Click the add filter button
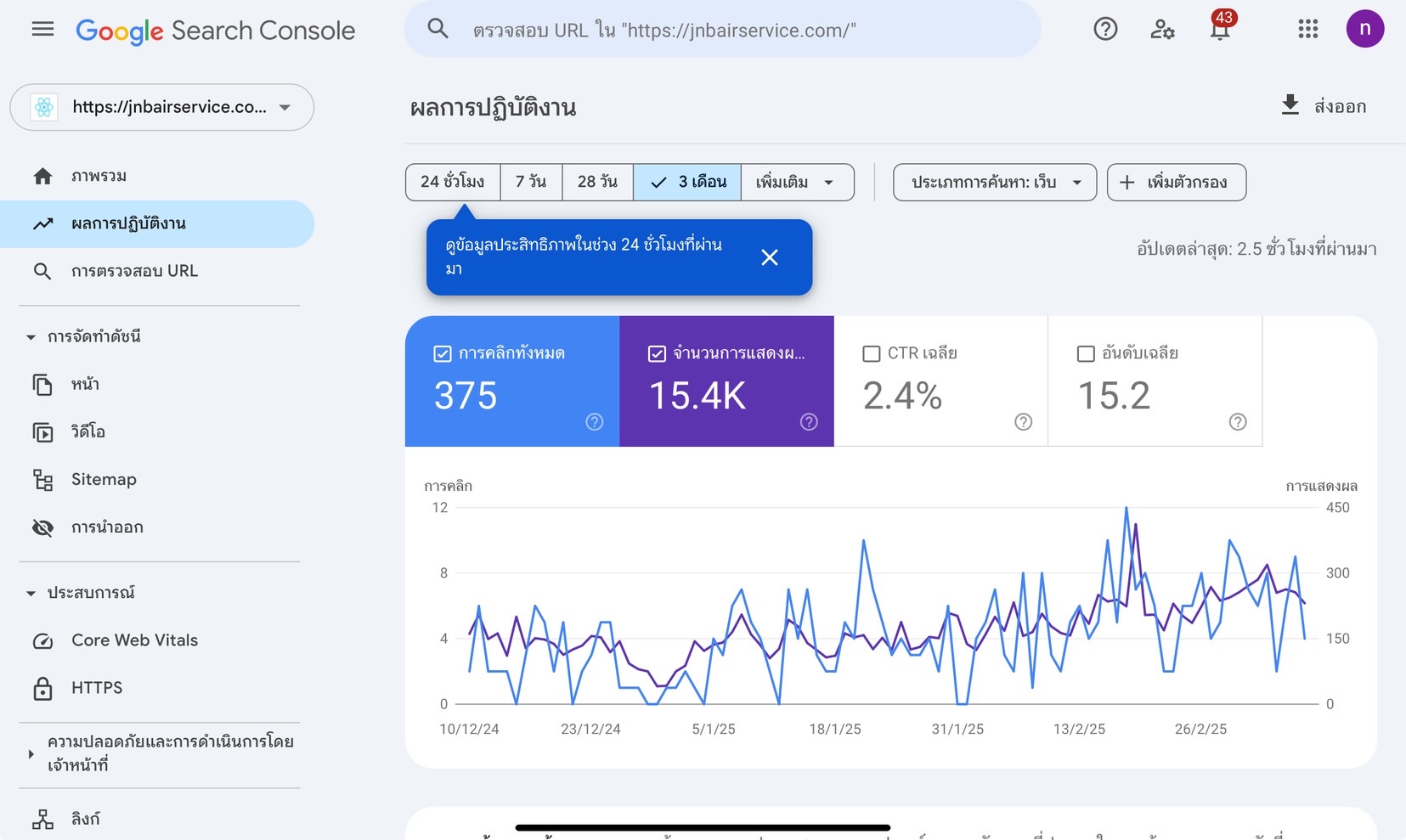This screenshot has height=840, width=1406. 1176,183
